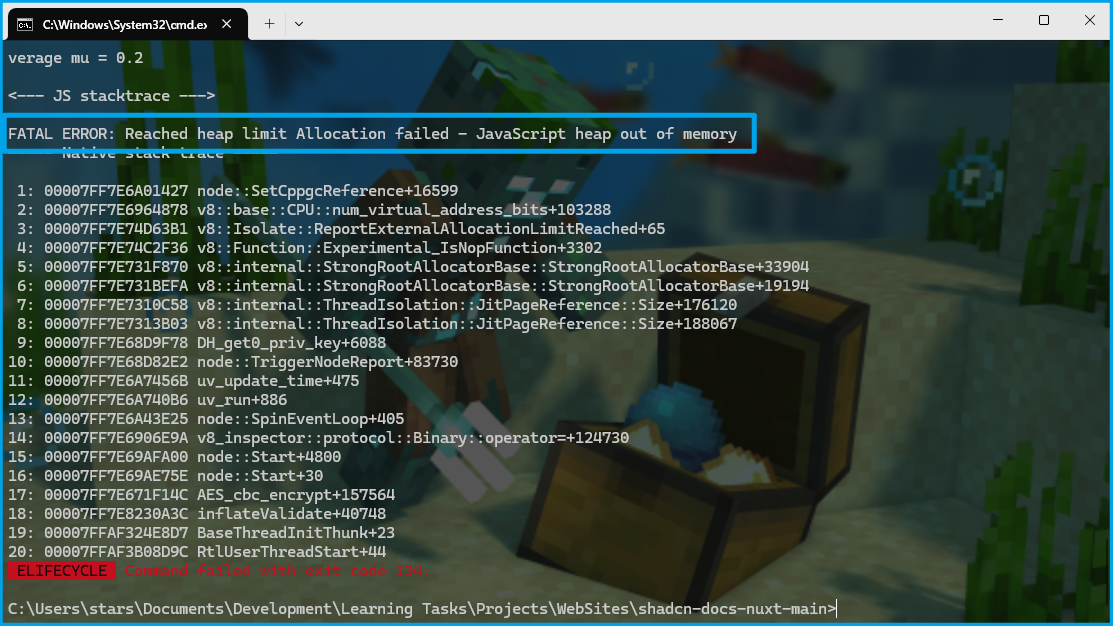
Task: Click the red ELIFECYCLE error badge
Action: [x=62, y=570]
